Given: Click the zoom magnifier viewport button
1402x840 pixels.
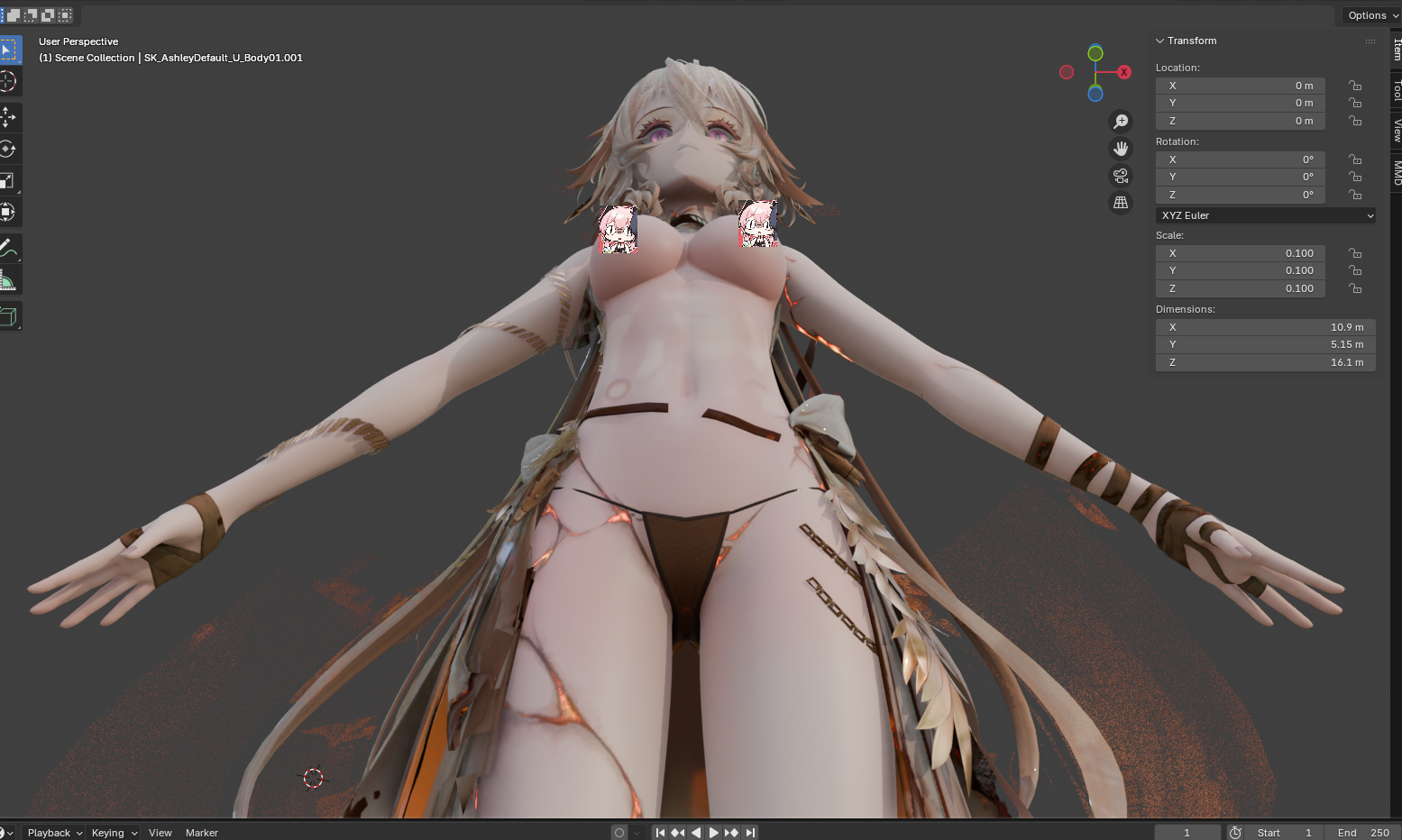Looking at the screenshot, I should click(1121, 122).
